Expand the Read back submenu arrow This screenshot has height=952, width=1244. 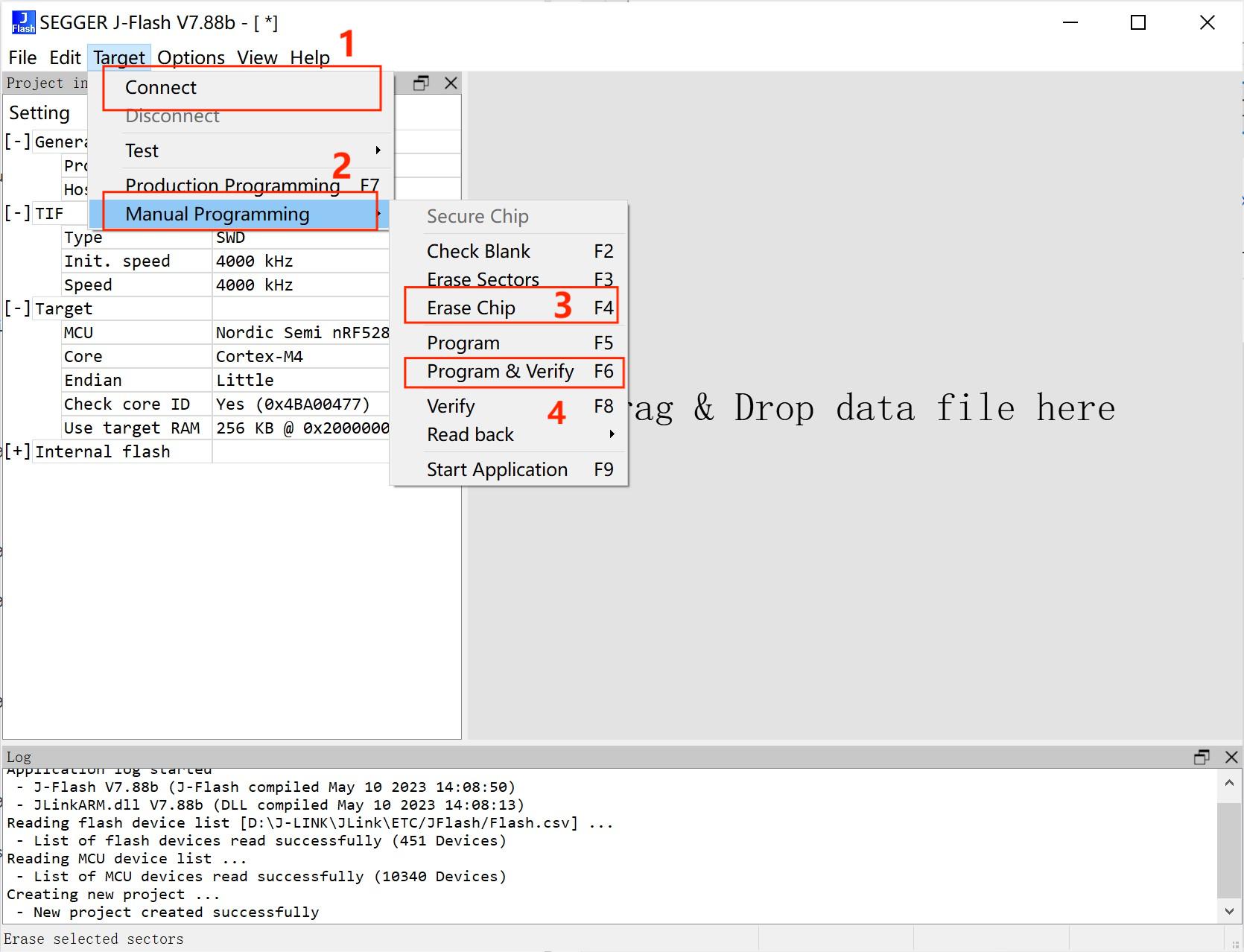[612, 434]
